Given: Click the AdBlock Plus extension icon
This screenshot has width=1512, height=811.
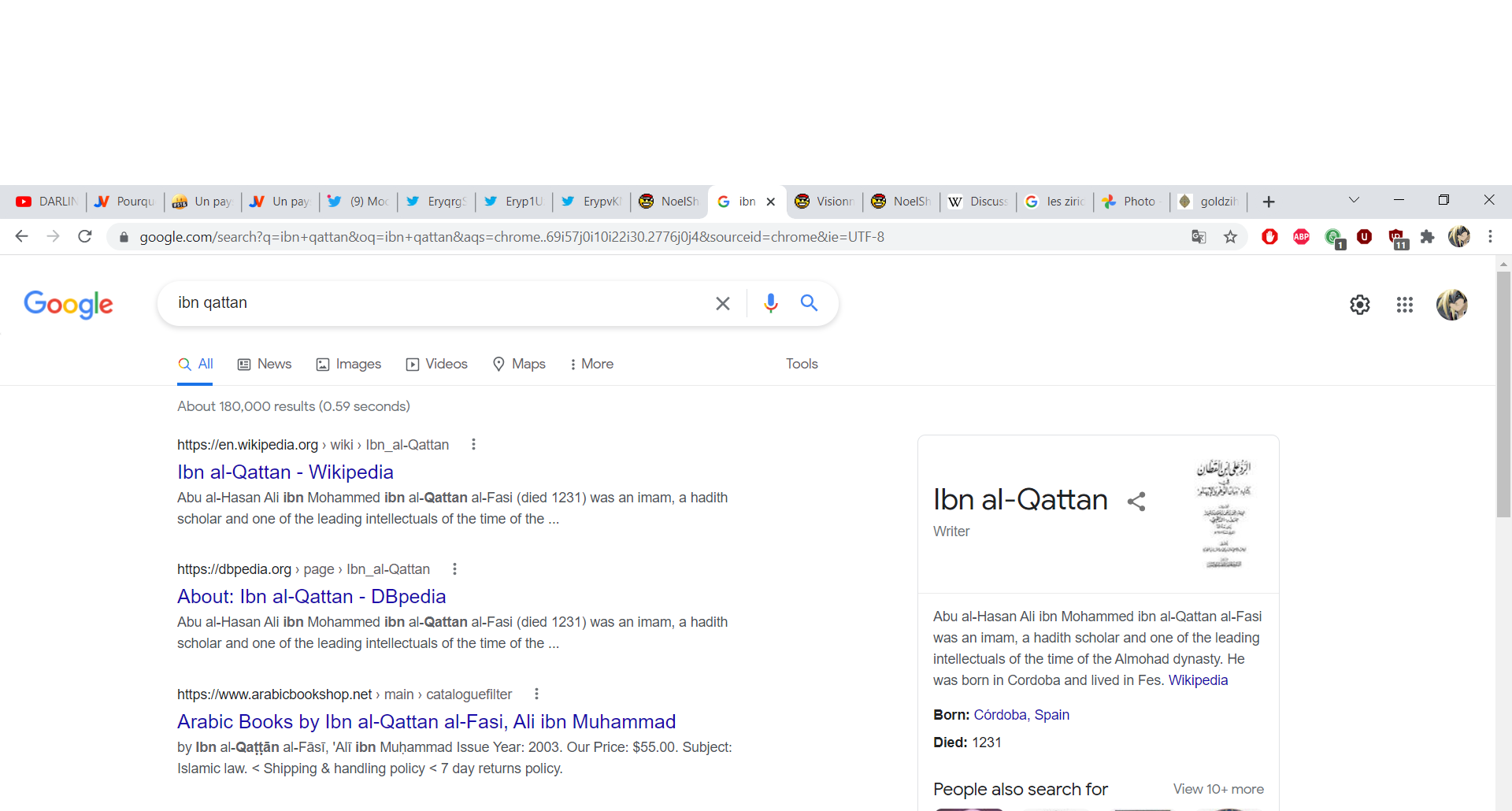Looking at the screenshot, I should pyautogui.click(x=1301, y=237).
